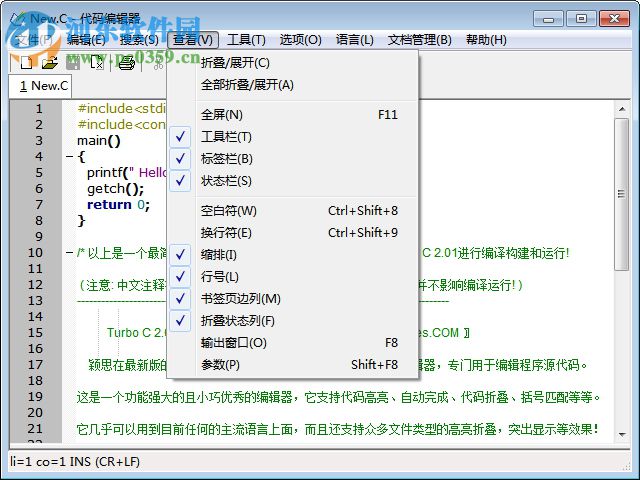Toggle 状态栏(S) checked menu item

[x=292, y=181]
